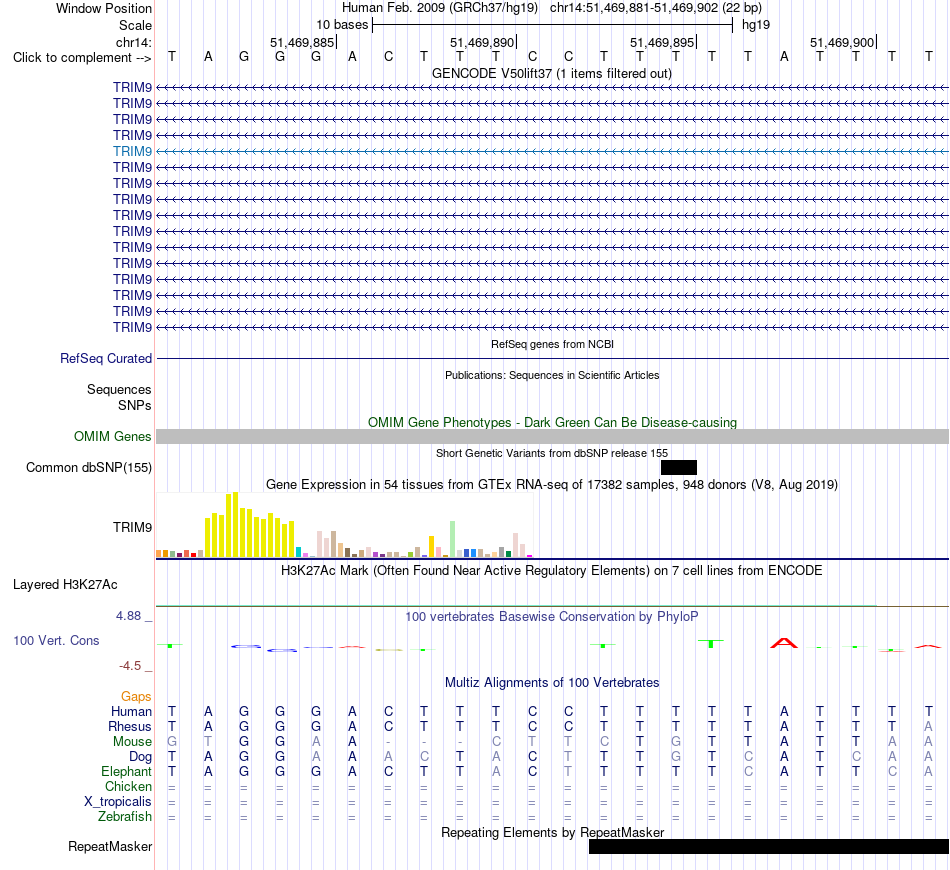The width and height of the screenshot is (950, 870).
Task: Select the 'Zebrafish' alignment row label
Action: point(125,817)
